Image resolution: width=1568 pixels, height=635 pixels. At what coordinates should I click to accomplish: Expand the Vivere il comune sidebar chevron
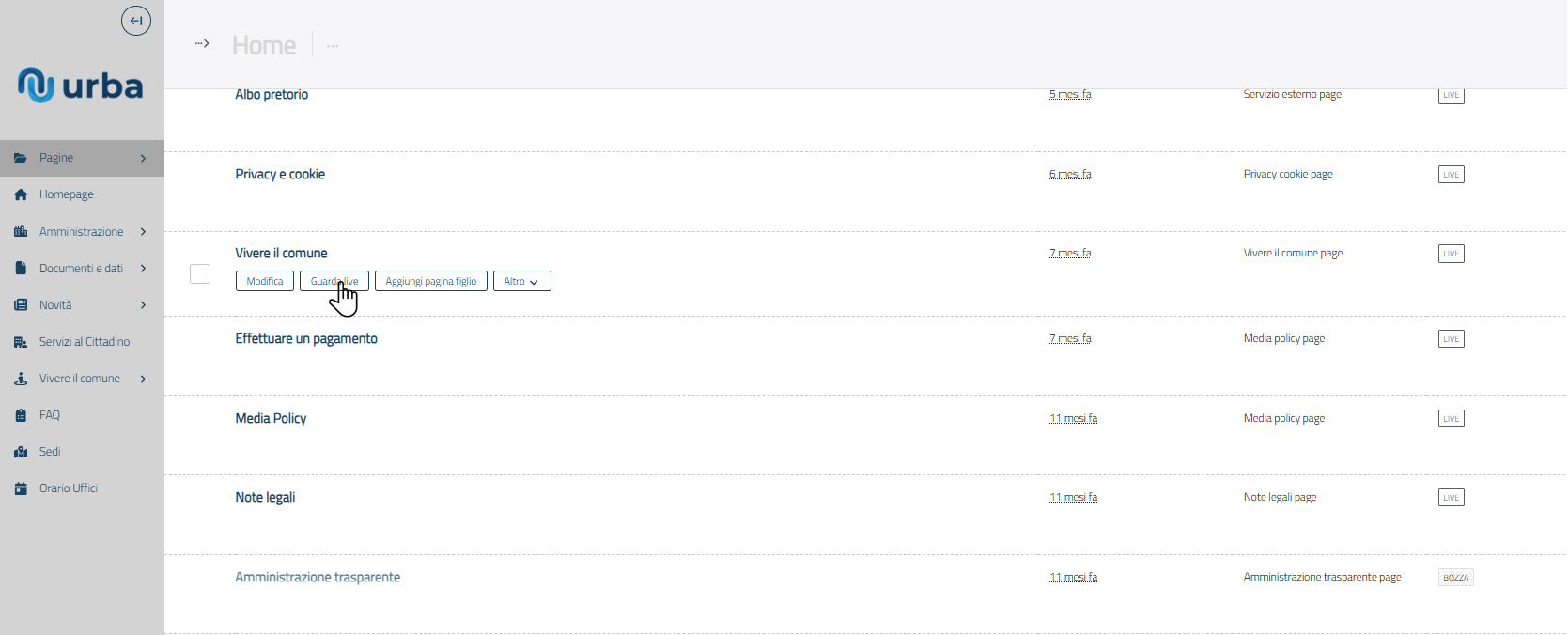(143, 379)
